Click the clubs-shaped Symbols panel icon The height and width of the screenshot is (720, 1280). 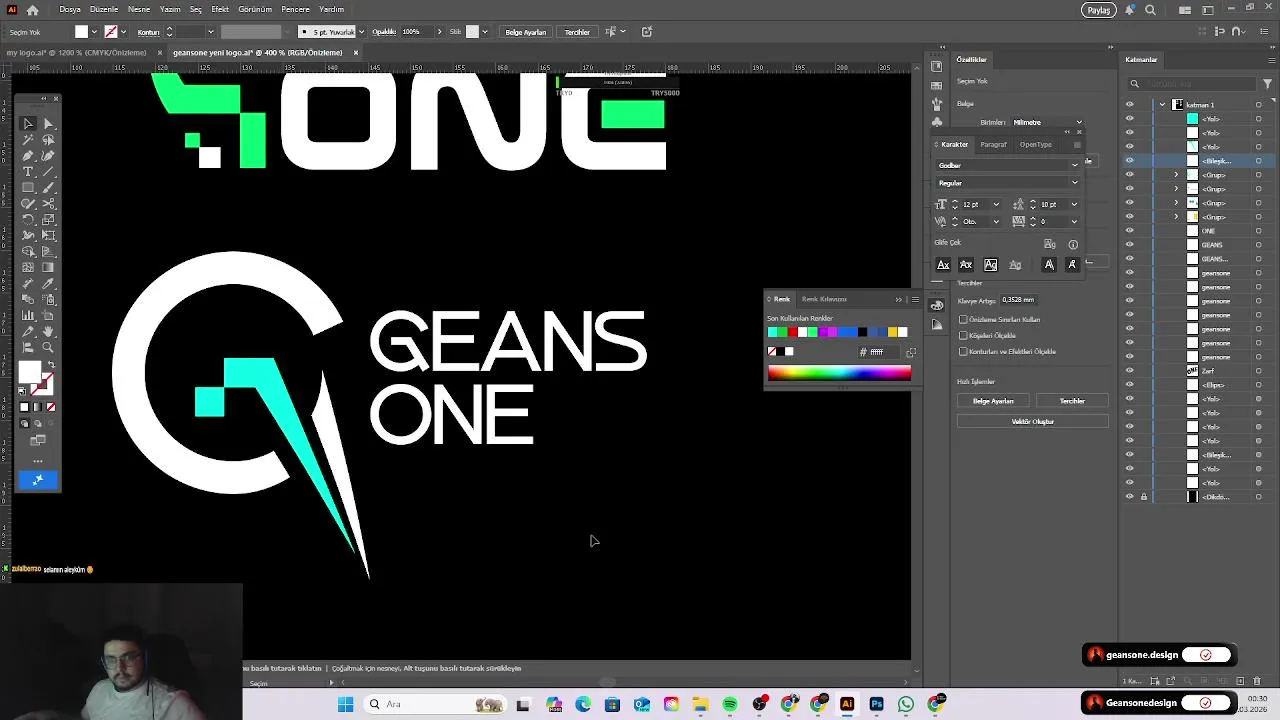click(x=936, y=122)
